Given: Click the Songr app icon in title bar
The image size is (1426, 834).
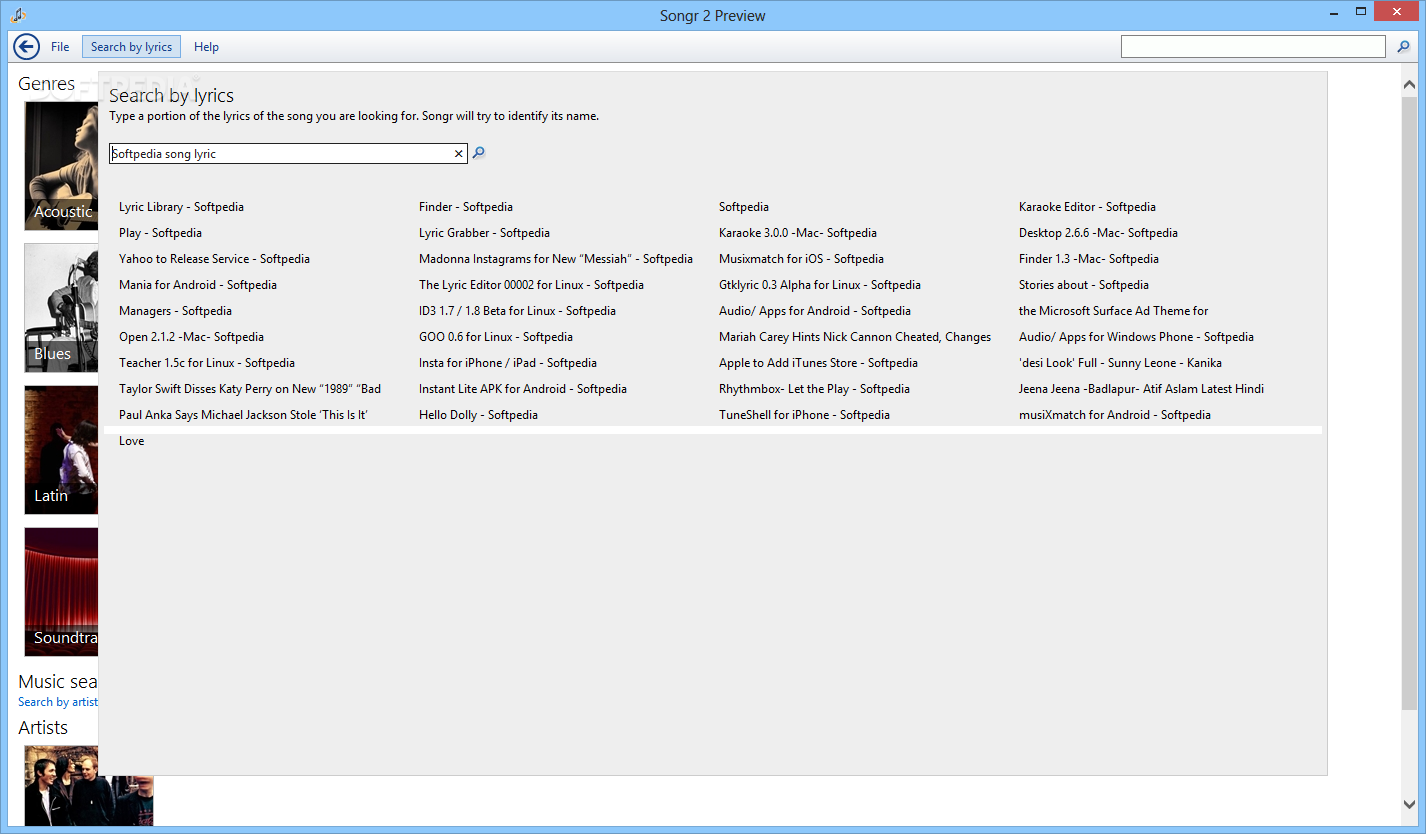Looking at the screenshot, I should point(18,15).
